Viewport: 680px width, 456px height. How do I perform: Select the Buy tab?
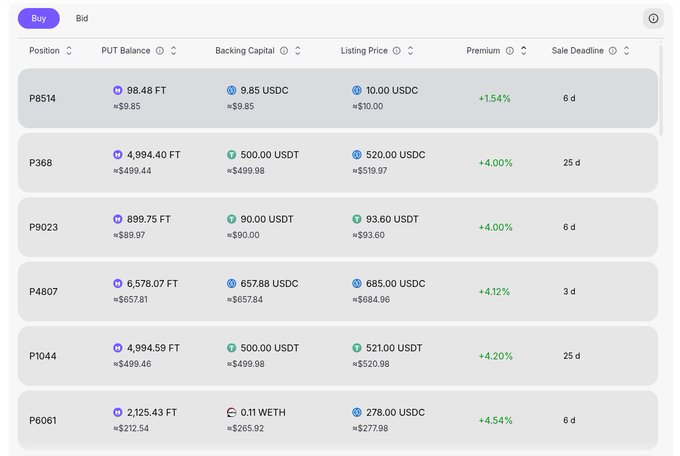[x=39, y=18]
